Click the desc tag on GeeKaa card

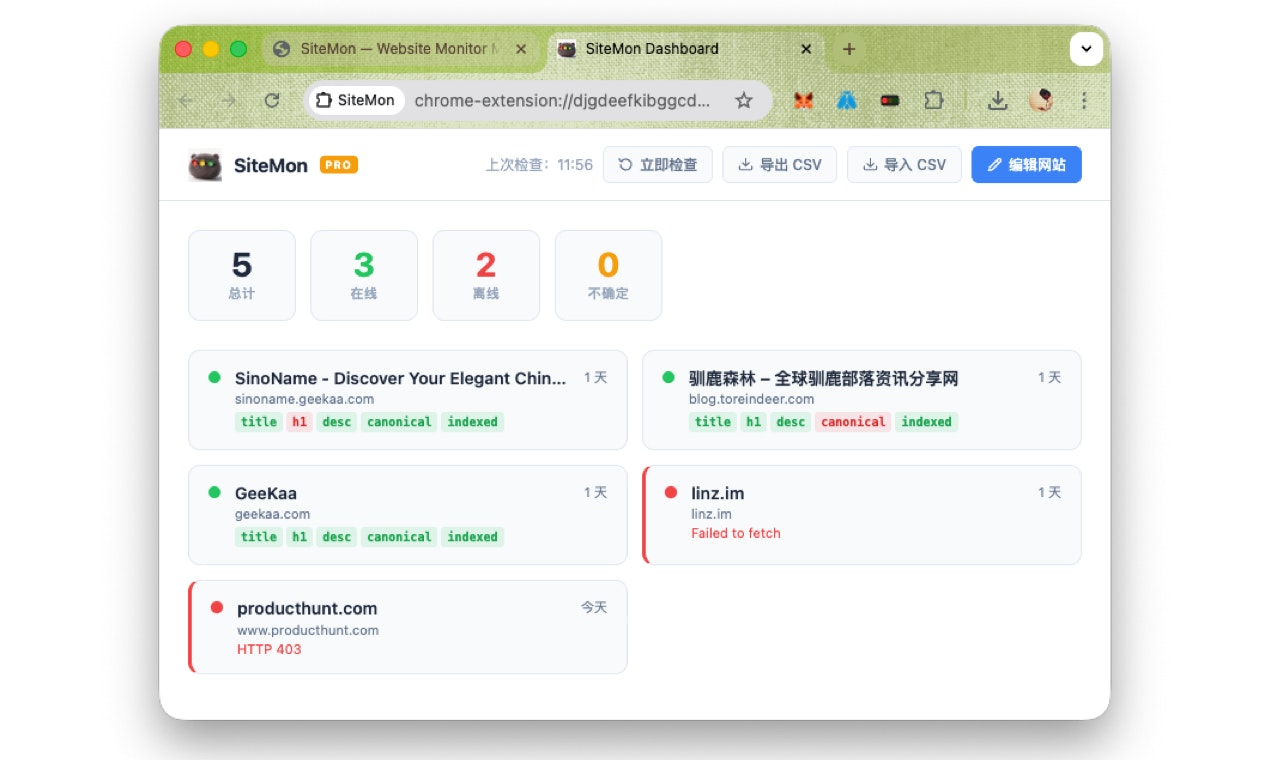[x=337, y=537]
